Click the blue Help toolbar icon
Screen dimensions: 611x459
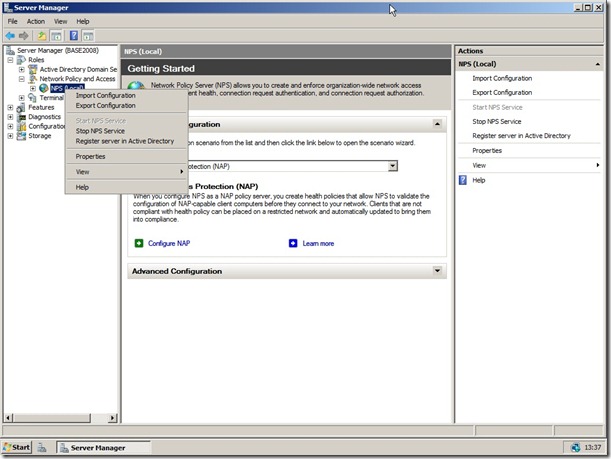click(74, 36)
